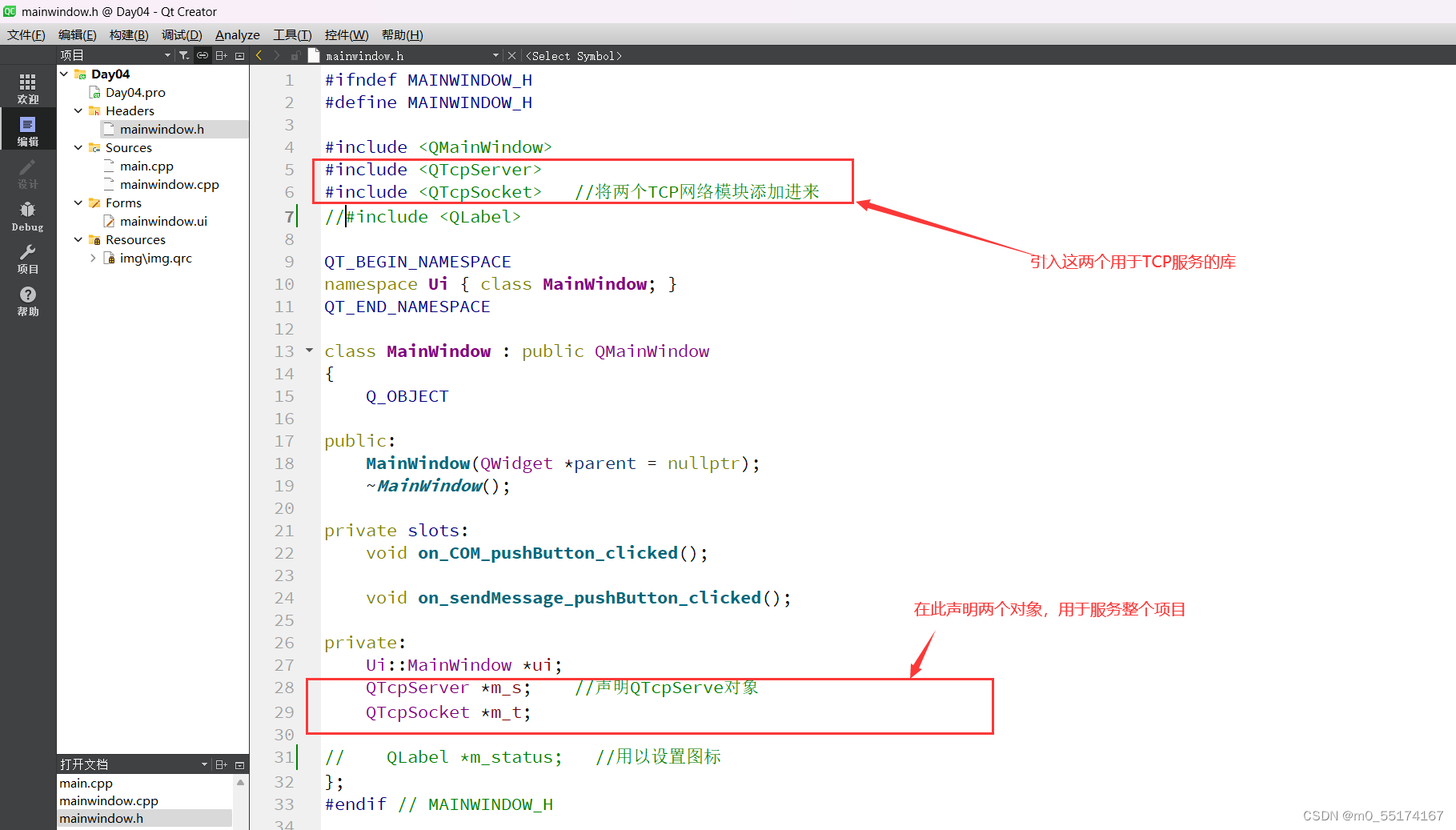Fold the MainWindow class at line 13

[309, 351]
